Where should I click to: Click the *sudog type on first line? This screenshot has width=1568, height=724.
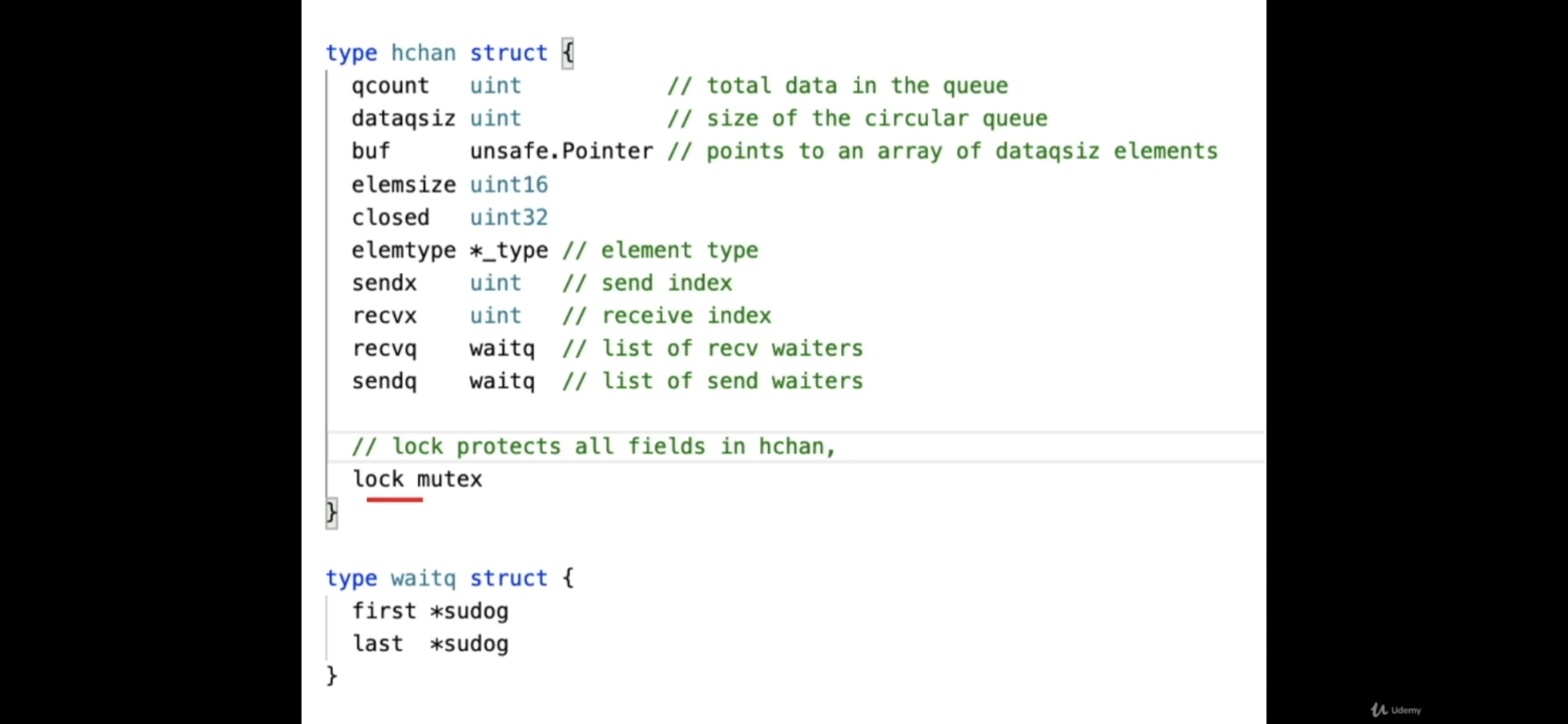pos(469,611)
